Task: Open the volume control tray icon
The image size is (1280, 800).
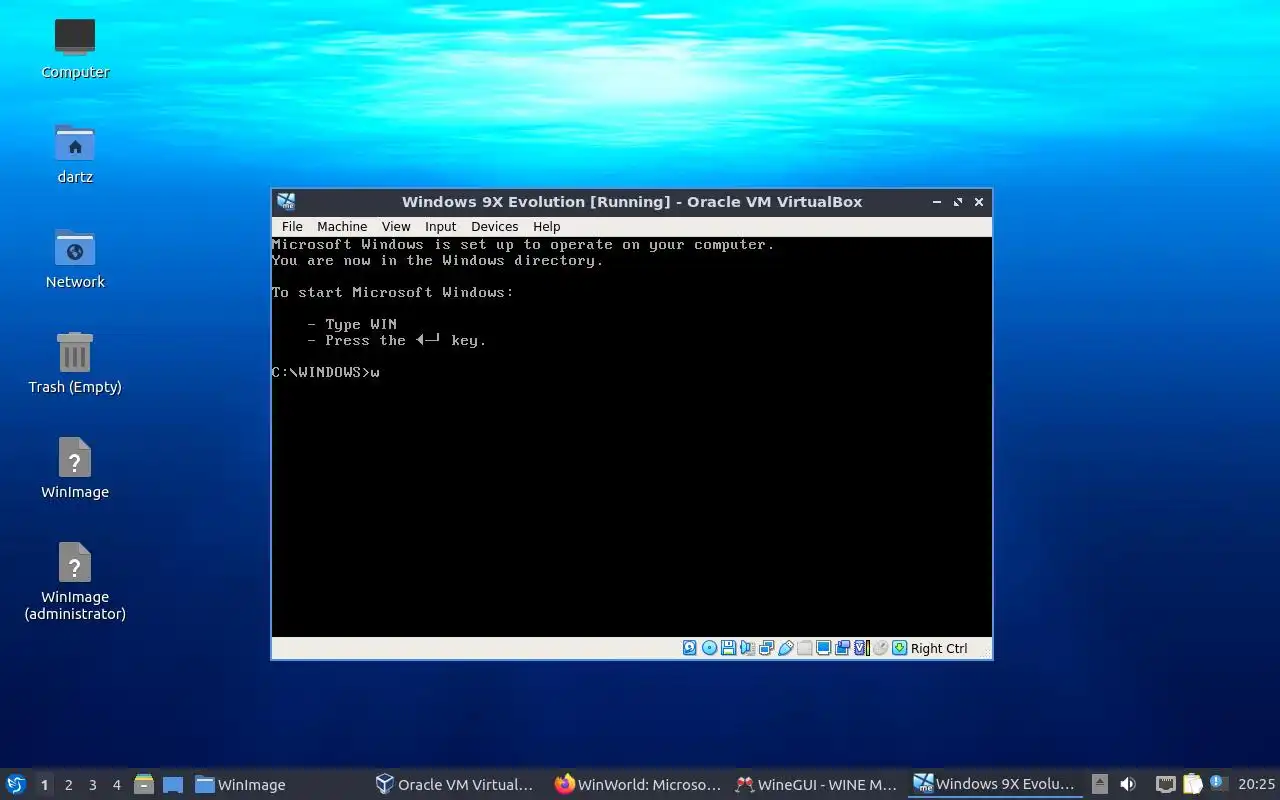Action: coord(1128,785)
